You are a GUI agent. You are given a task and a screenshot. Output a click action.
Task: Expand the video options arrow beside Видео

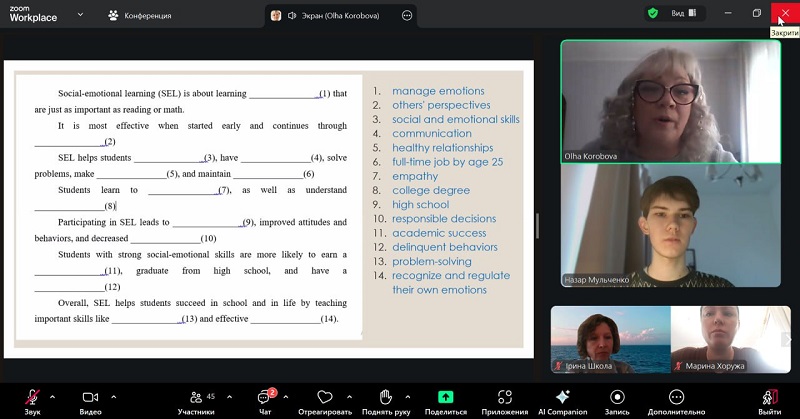[111, 395]
